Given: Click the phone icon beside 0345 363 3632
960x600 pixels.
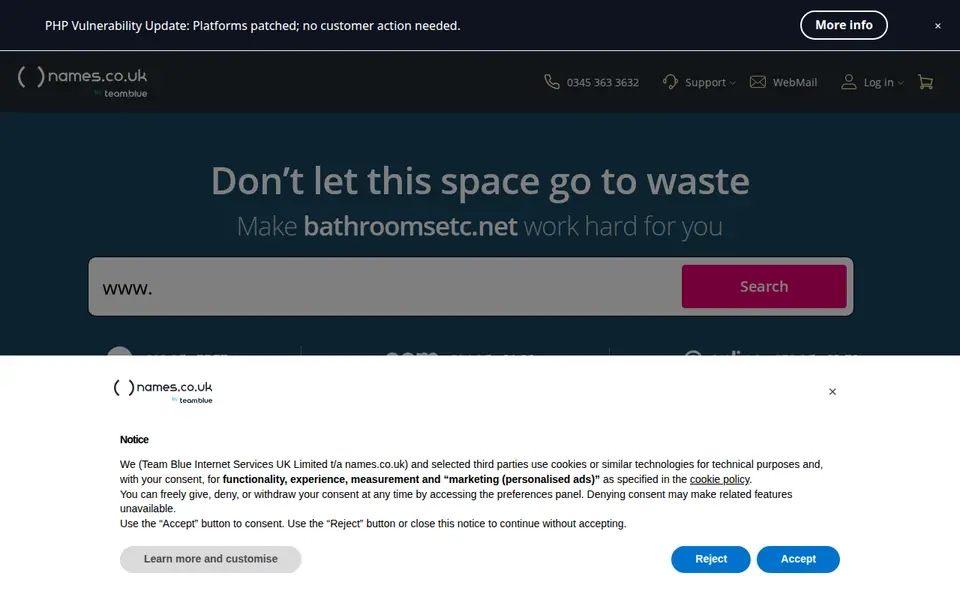Looking at the screenshot, I should click(552, 82).
